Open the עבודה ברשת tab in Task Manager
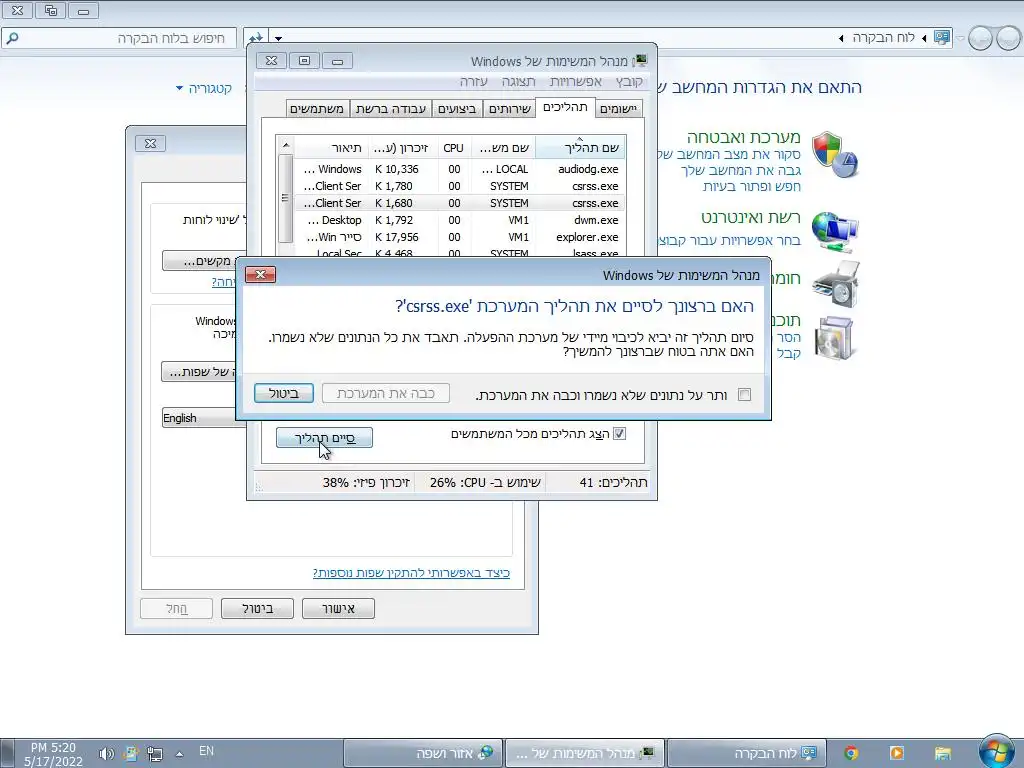This screenshot has width=1024, height=768. (391, 108)
